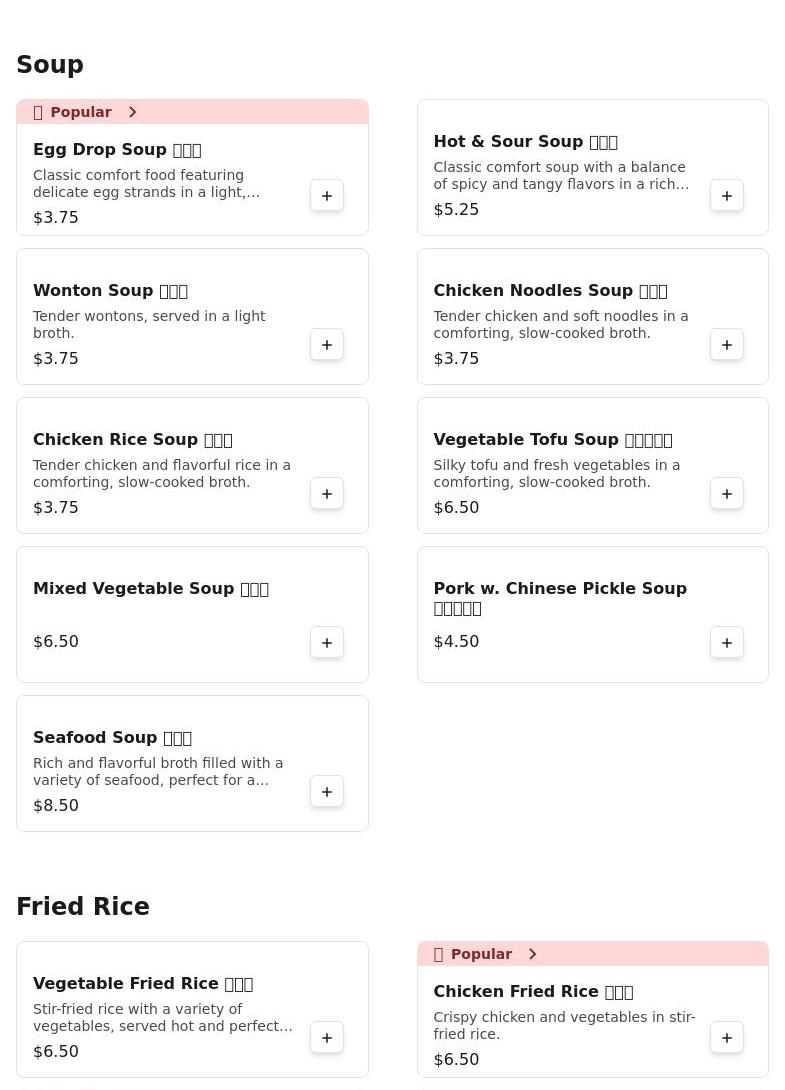
Task: Click the Popular label on Chicken Fried Rice
Action: 480,954
